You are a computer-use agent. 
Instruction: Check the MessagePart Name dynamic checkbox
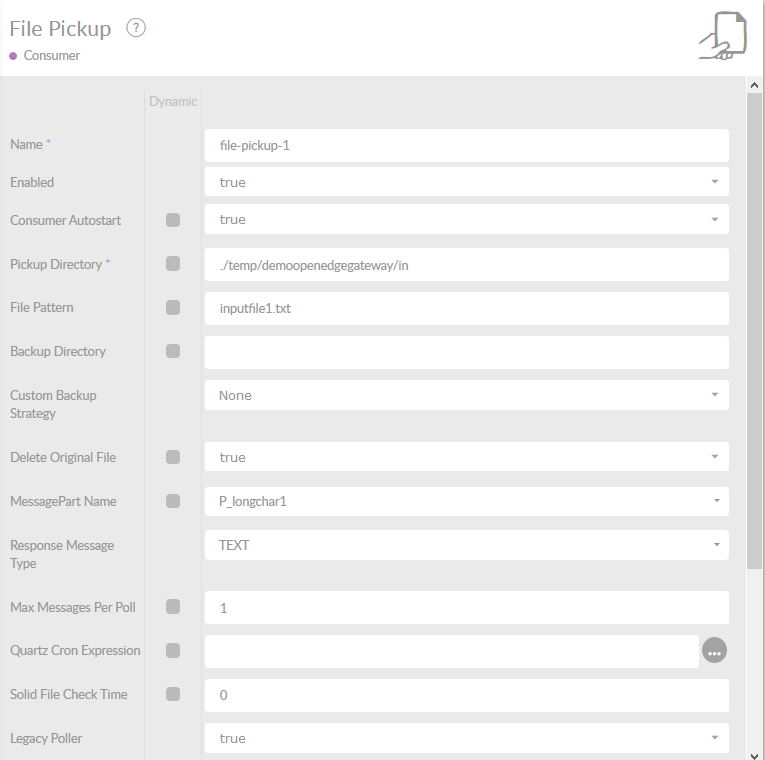point(173,501)
